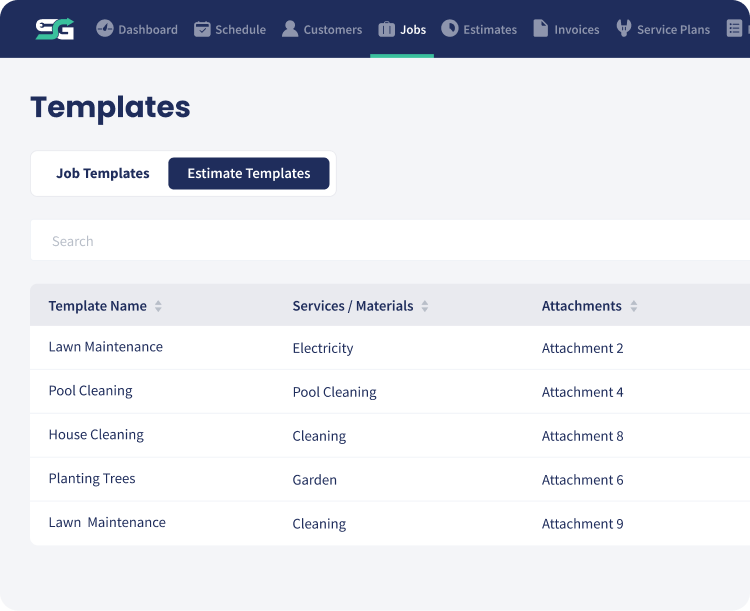Click the Attachments column header text
Image resolution: width=750 pixels, height=611 pixels.
(x=581, y=306)
